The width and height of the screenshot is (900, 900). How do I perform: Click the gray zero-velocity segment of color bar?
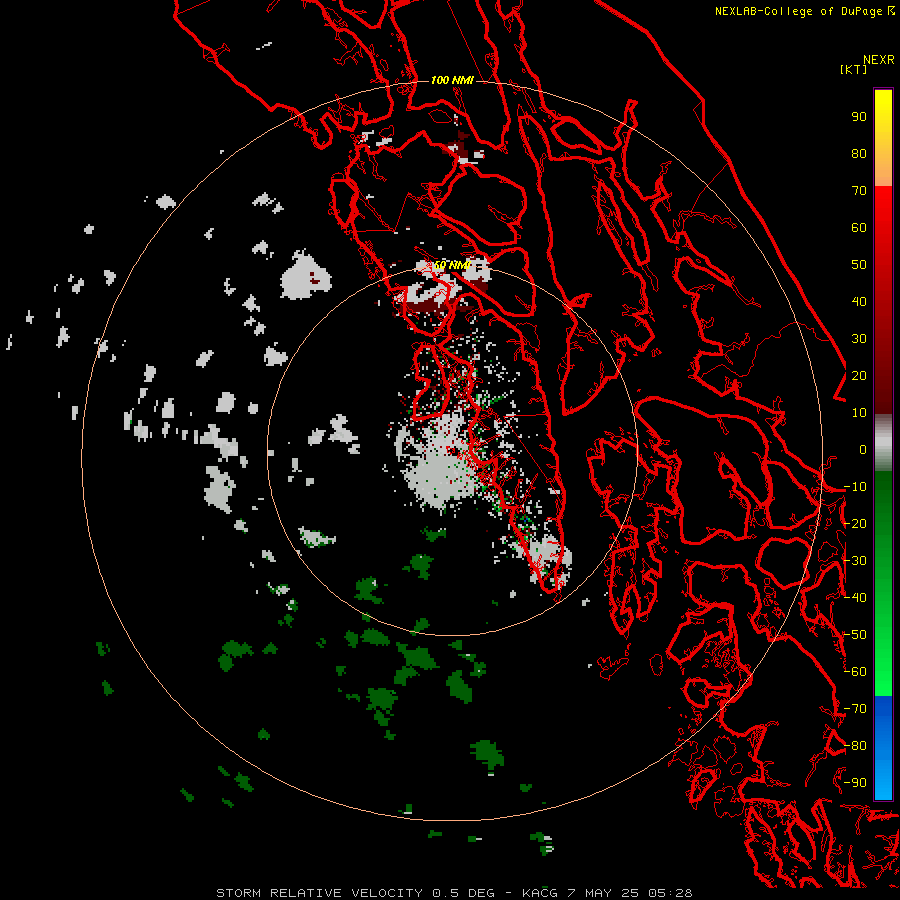point(883,443)
